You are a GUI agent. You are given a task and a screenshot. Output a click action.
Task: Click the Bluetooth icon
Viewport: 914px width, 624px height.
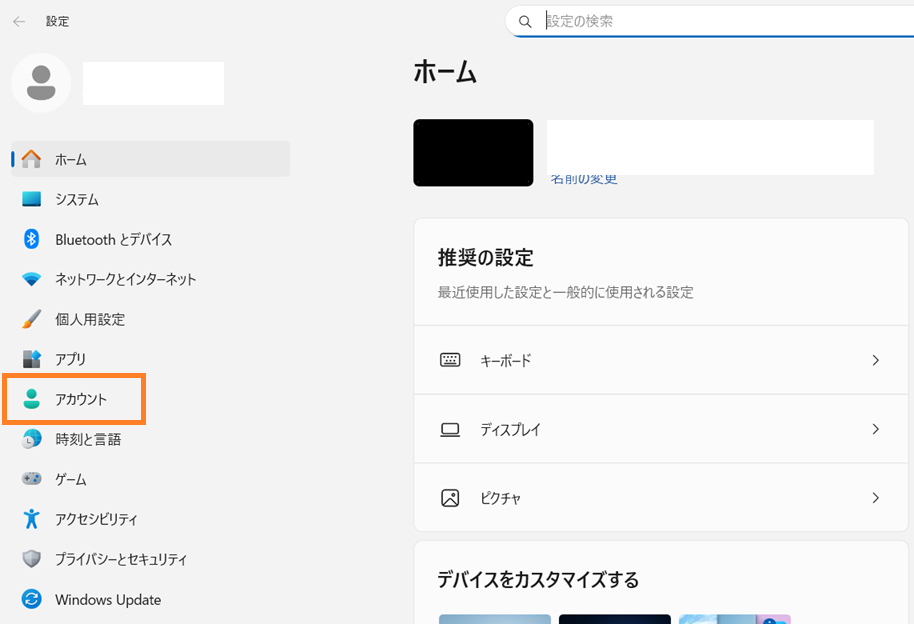click(x=31, y=239)
